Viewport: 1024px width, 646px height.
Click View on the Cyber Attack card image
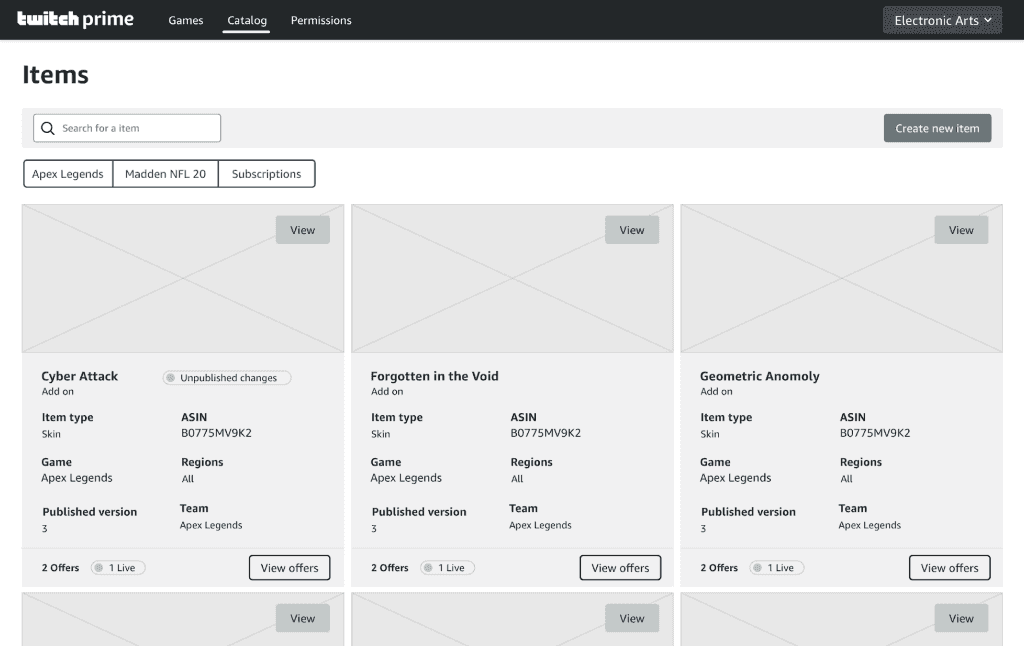point(302,230)
